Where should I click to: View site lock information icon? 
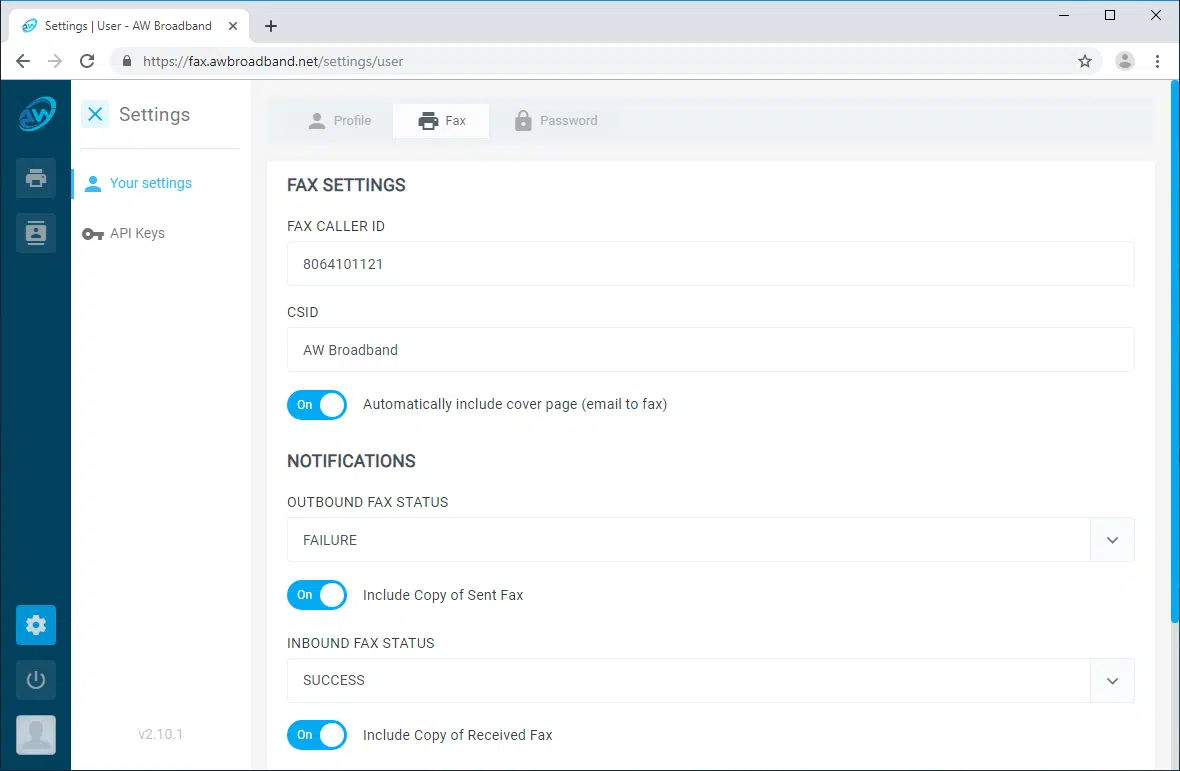[x=126, y=61]
